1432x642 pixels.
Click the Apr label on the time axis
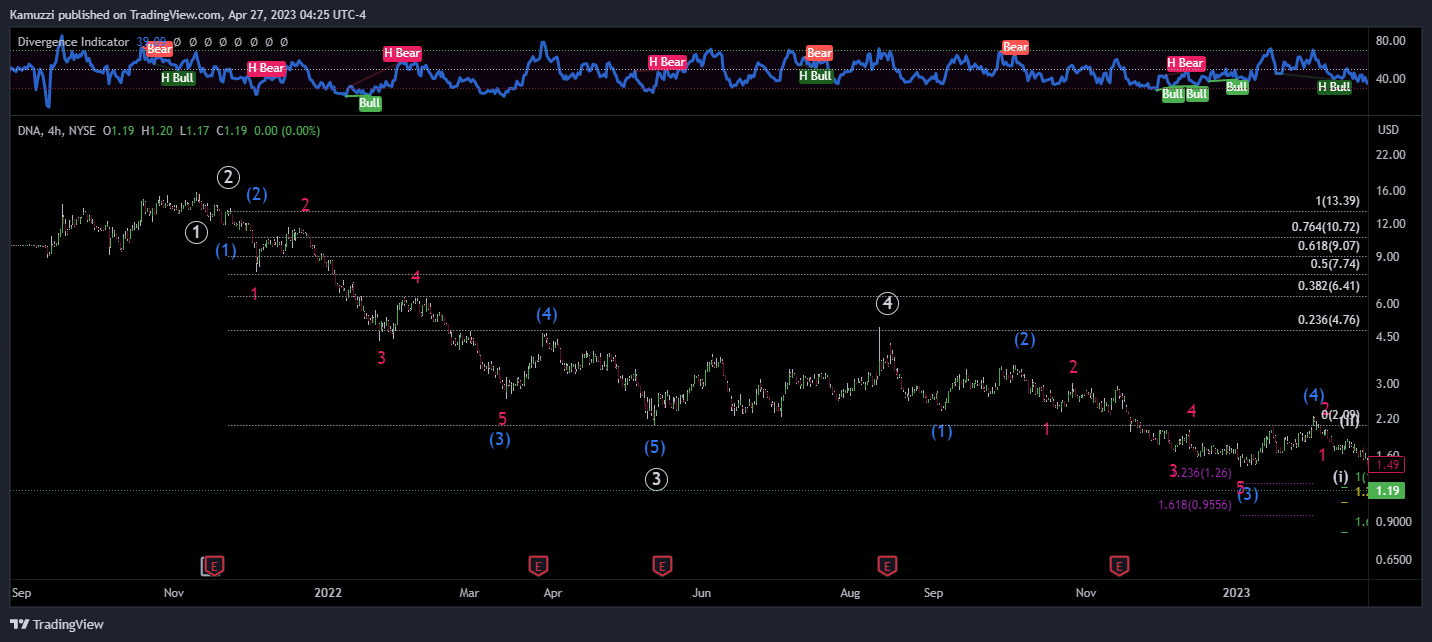(552, 592)
